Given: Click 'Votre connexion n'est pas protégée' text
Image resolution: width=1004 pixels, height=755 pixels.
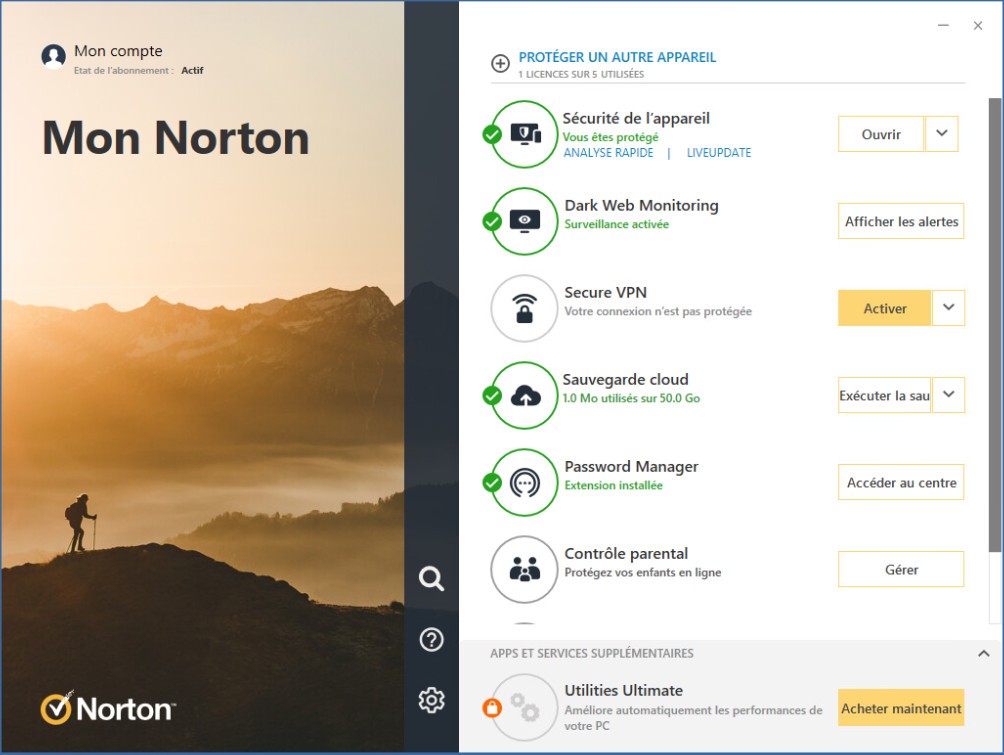Looking at the screenshot, I should pos(658,311).
